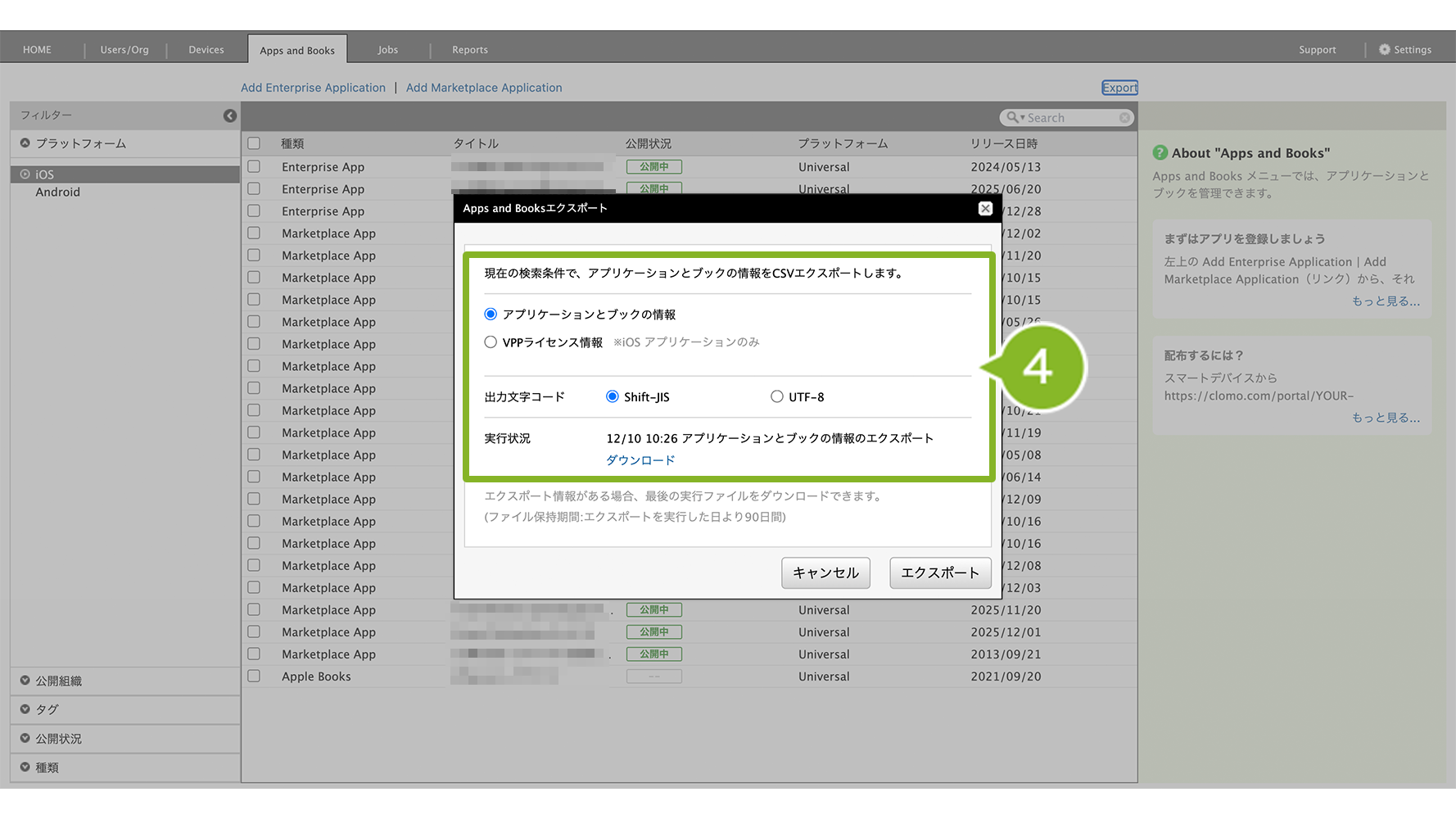Choose Shift-JIS output encoding

[612, 397]
